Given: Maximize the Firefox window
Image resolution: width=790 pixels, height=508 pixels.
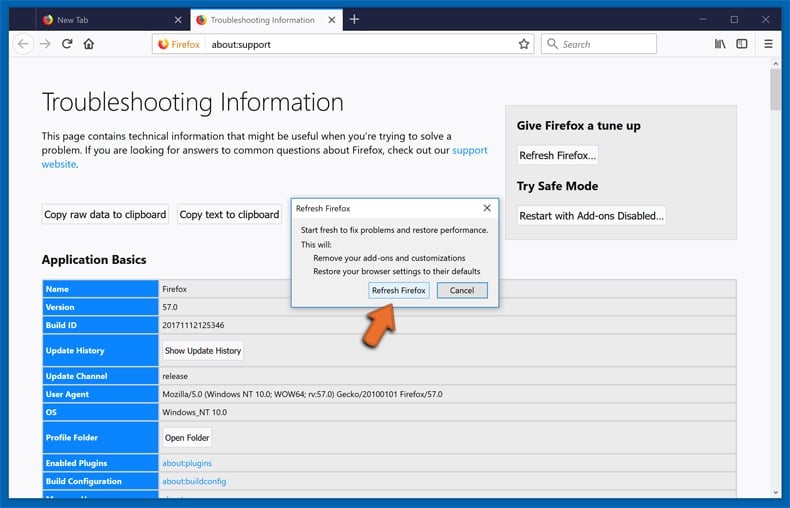Looking at the screenshot, I should click(x=734, y=20).
